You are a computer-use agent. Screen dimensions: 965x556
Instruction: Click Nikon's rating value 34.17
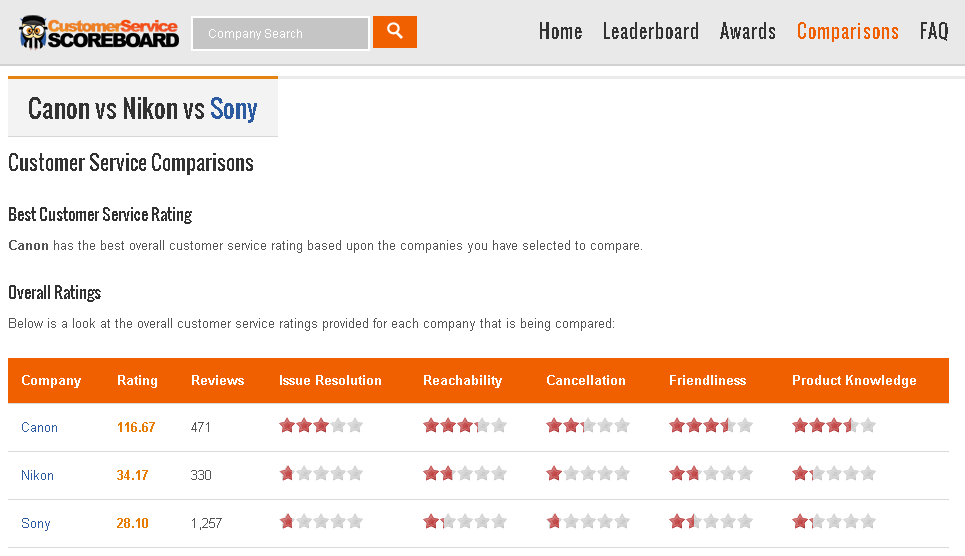click(x=132, y=475)
